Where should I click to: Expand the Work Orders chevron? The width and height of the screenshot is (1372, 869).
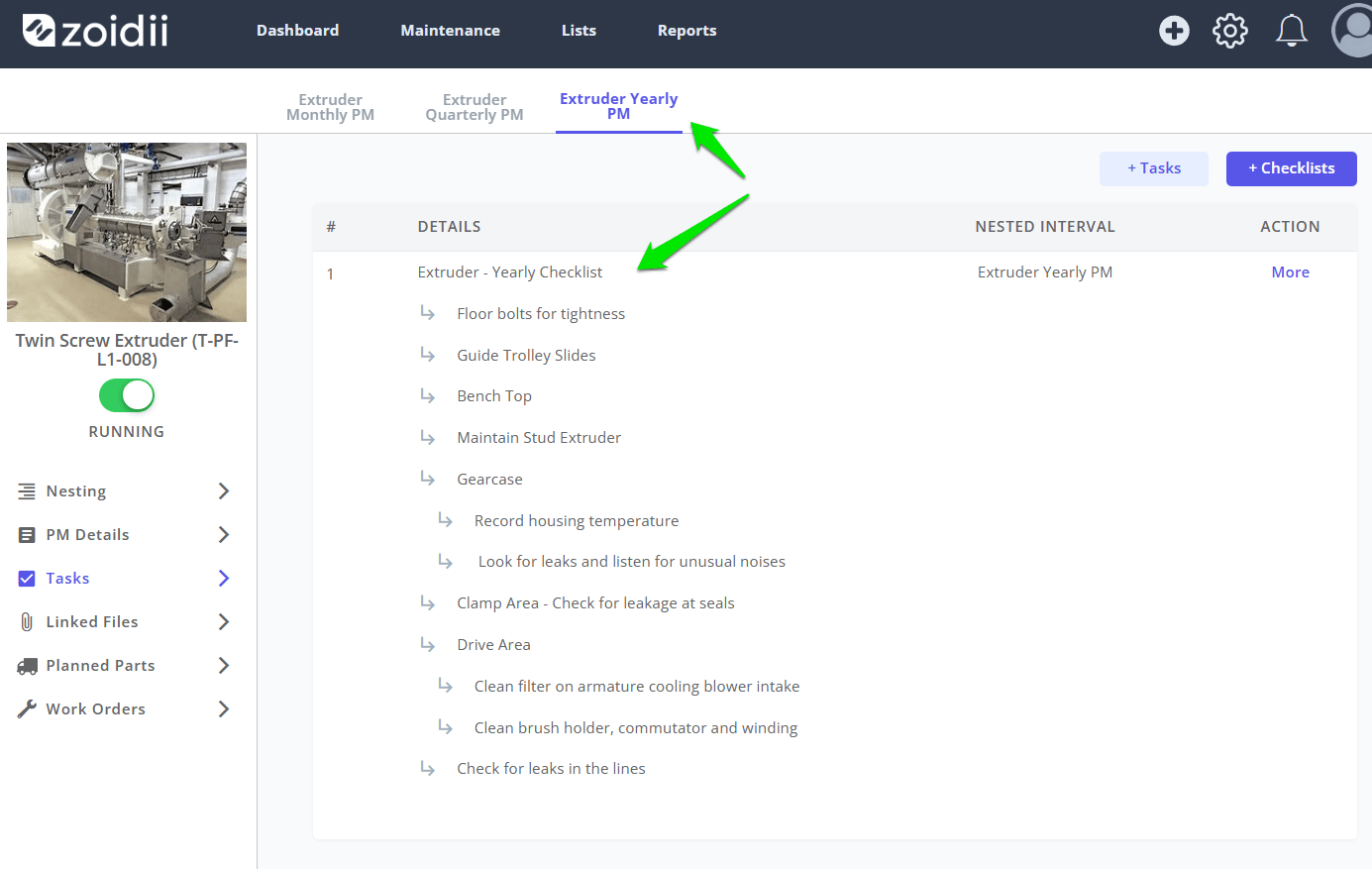[x=224, y=709]
